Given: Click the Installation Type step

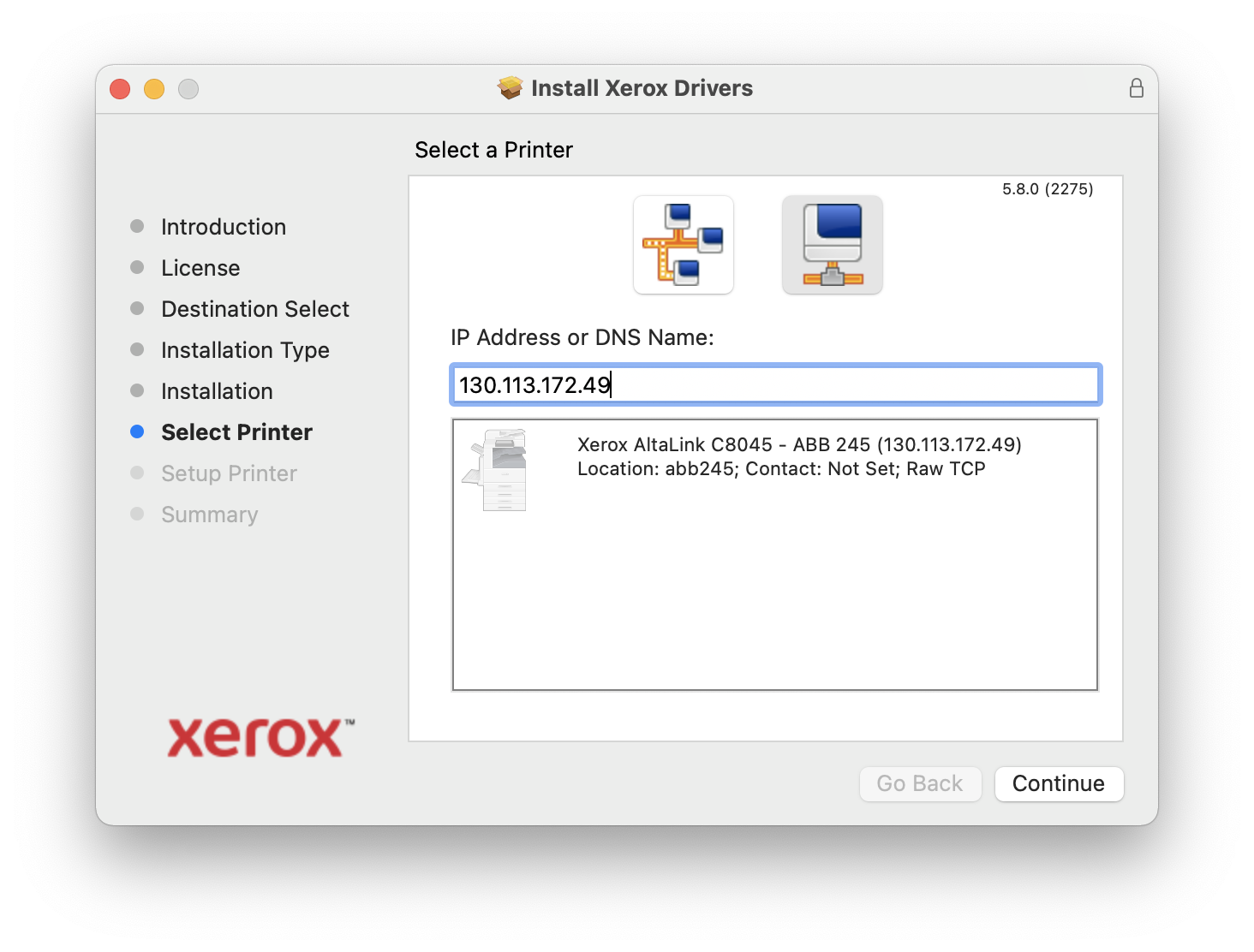Looking at the screenshot, I should click(x=245, y=350).
